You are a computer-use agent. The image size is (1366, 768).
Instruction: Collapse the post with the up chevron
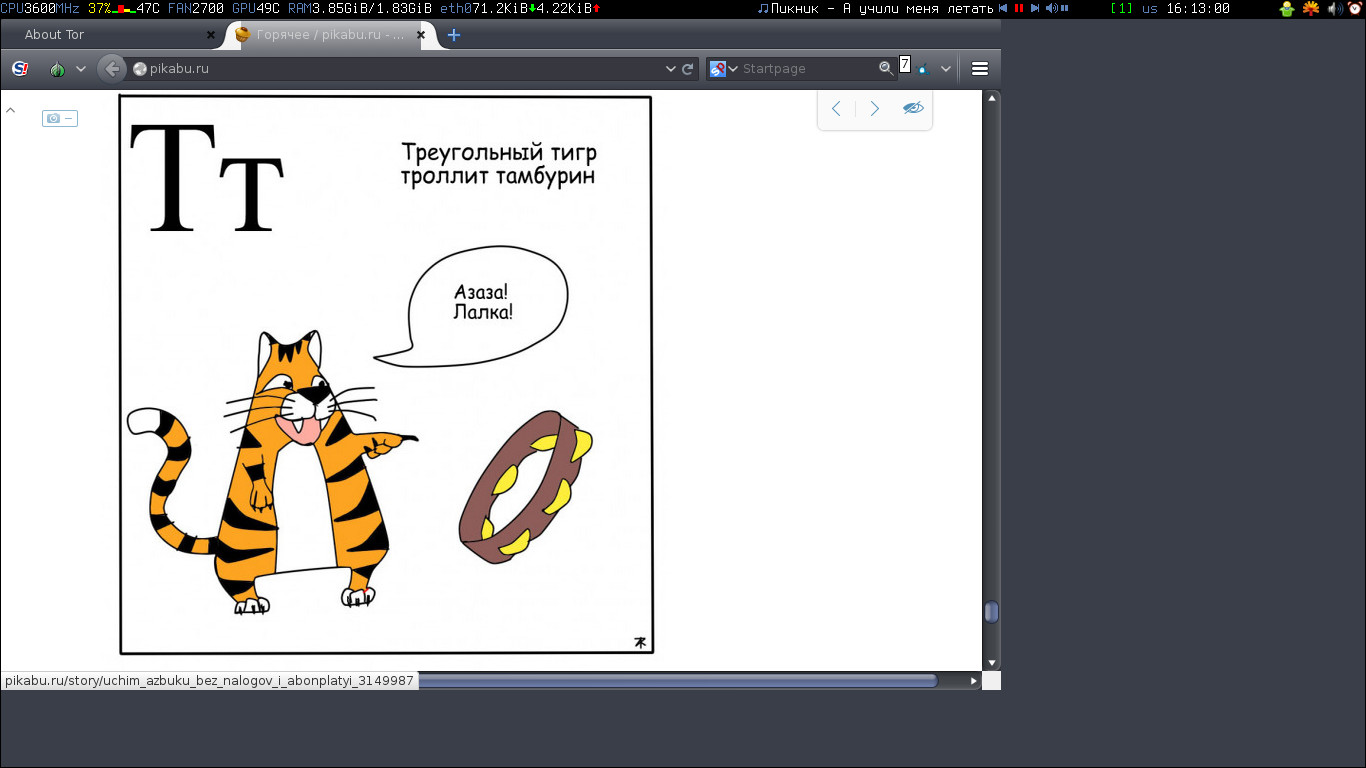(x=11, y=111)
